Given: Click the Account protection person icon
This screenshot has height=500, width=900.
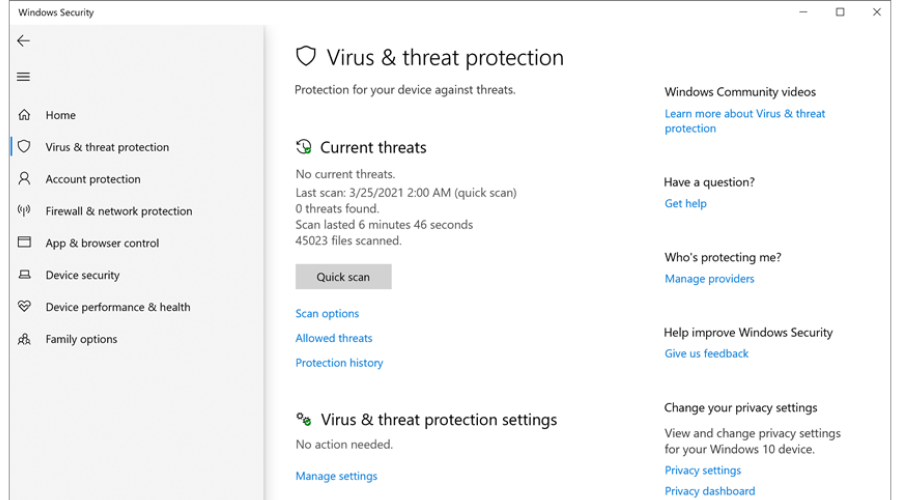Looking at the screenshot, I should tap(24, 179).
